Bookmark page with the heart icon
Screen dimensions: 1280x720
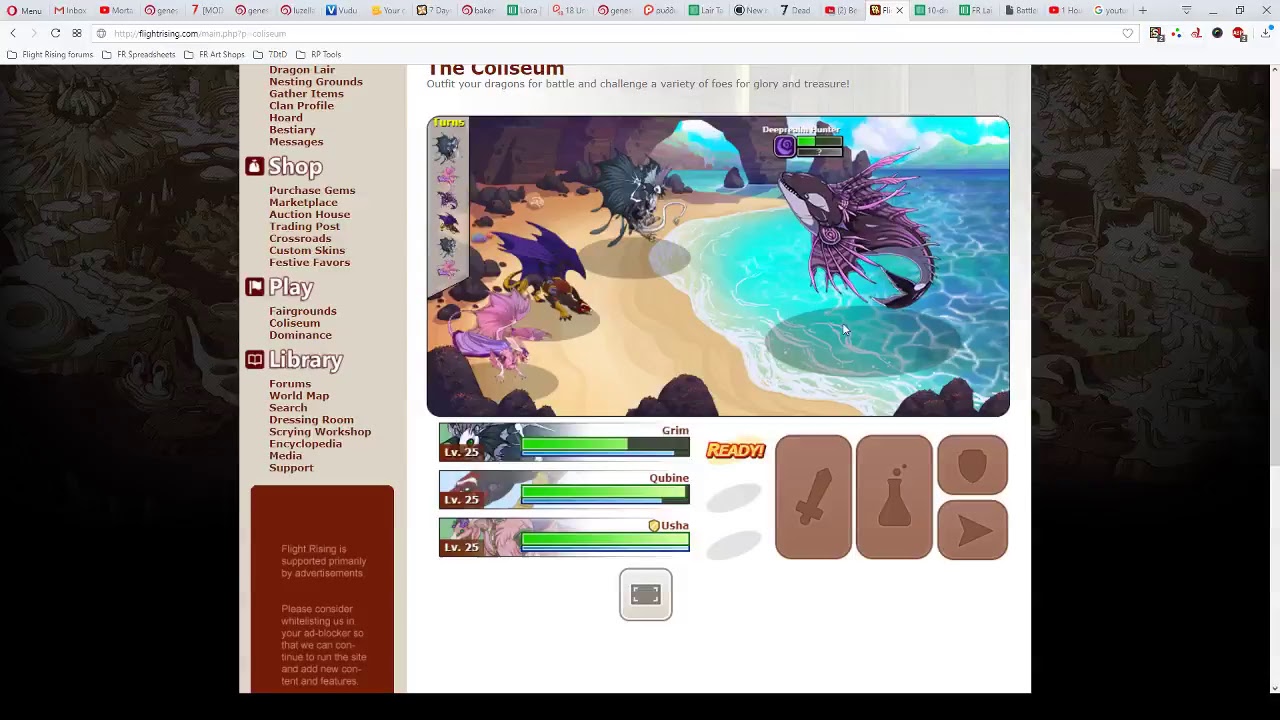1128,33
